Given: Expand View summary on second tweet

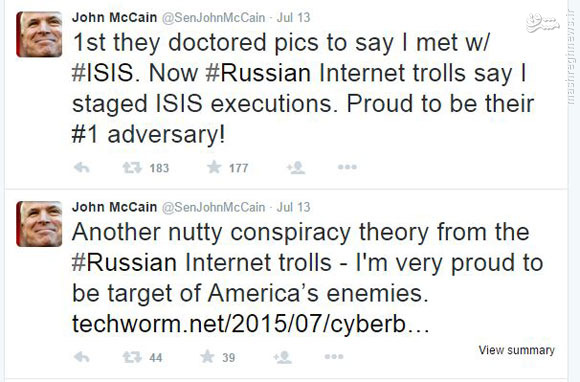Looking at the screenshot, I should [516, 350].
